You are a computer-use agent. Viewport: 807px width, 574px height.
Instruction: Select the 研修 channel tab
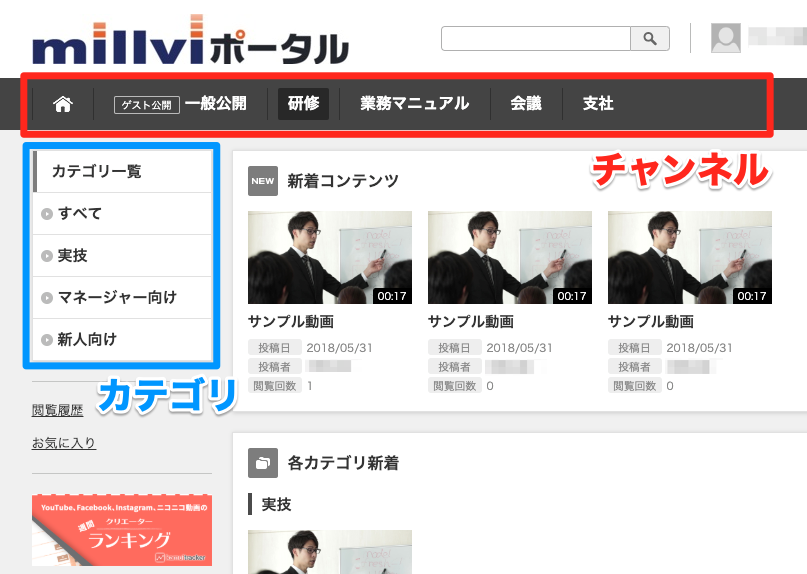pyautogui.click(x=303, y=103)
